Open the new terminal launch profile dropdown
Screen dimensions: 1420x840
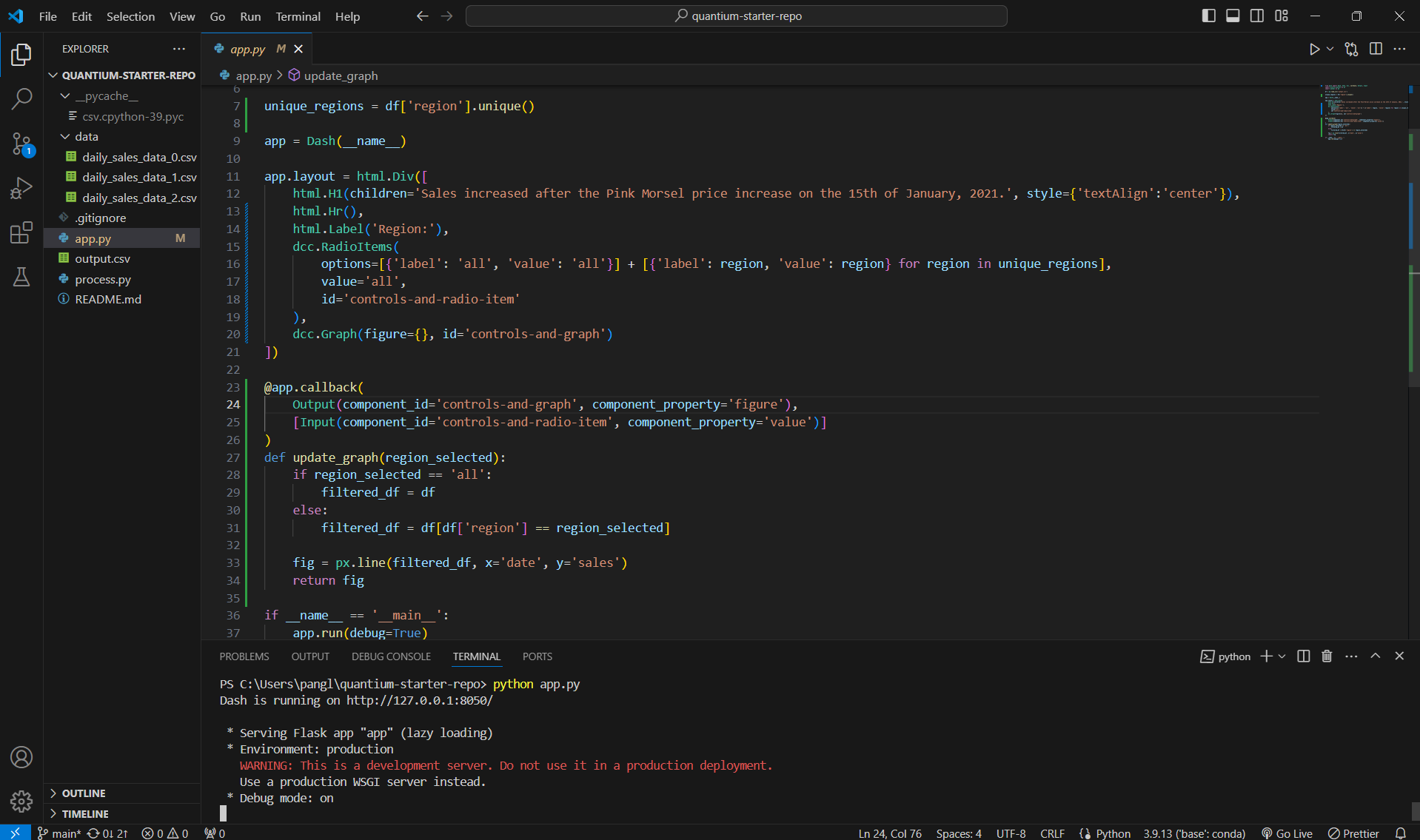1282,656
